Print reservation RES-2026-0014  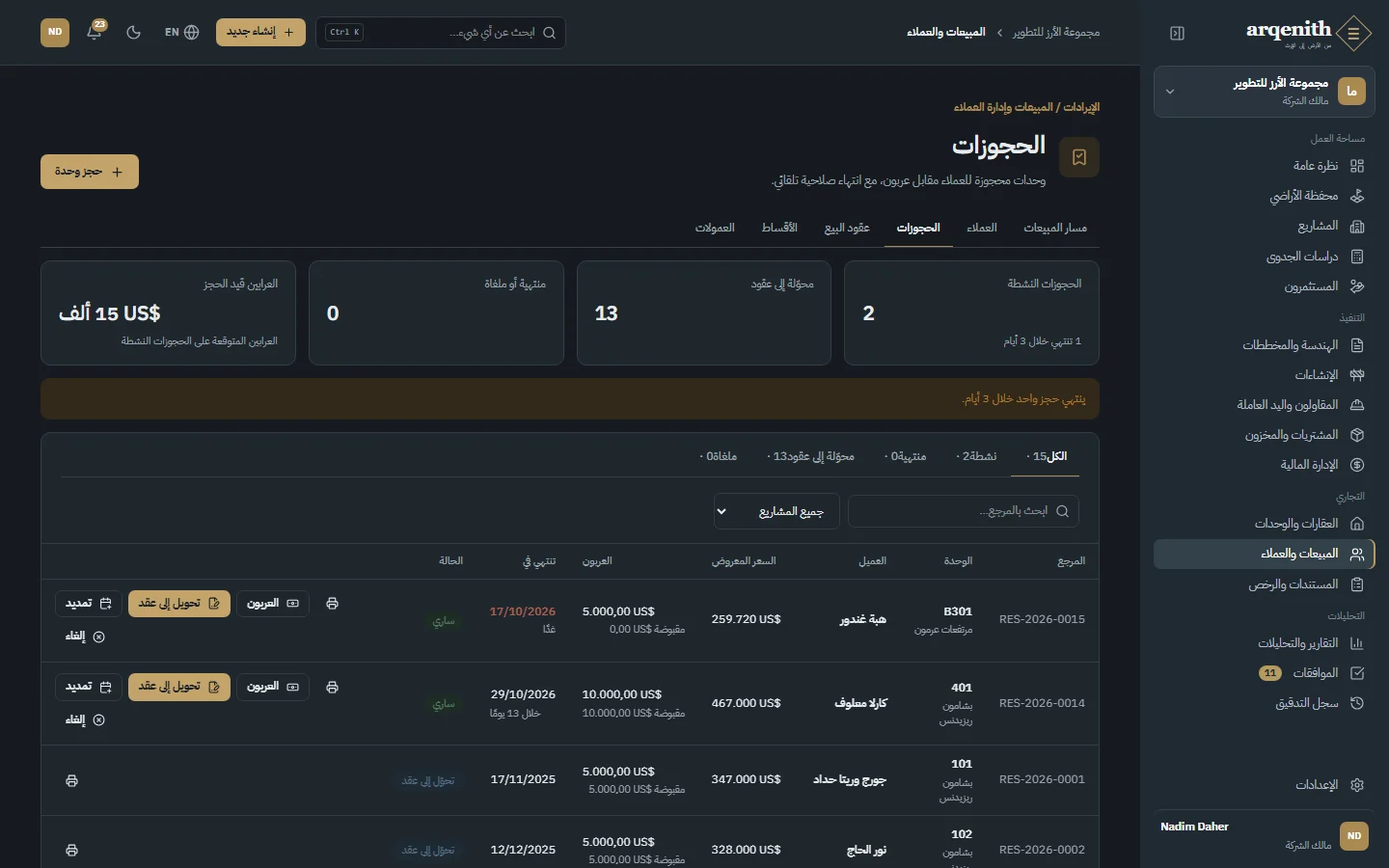pos(332,687)
